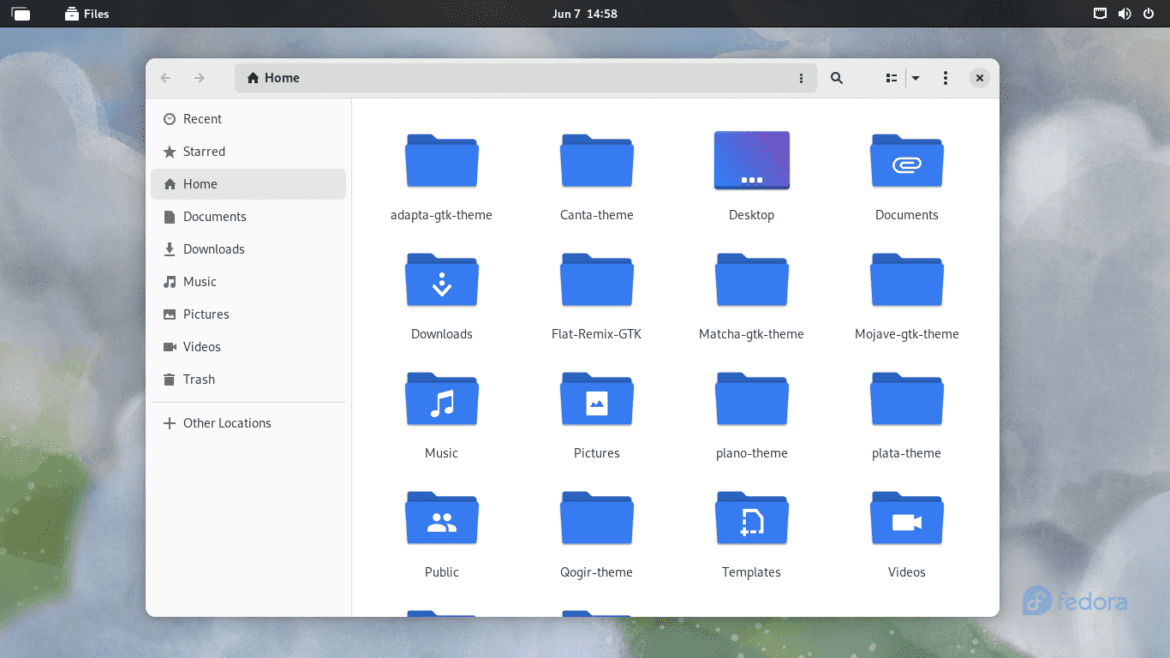The image size is (1170, 658).
Task: Click the clock showing Jun 7
Action: [x=585, y=13]
